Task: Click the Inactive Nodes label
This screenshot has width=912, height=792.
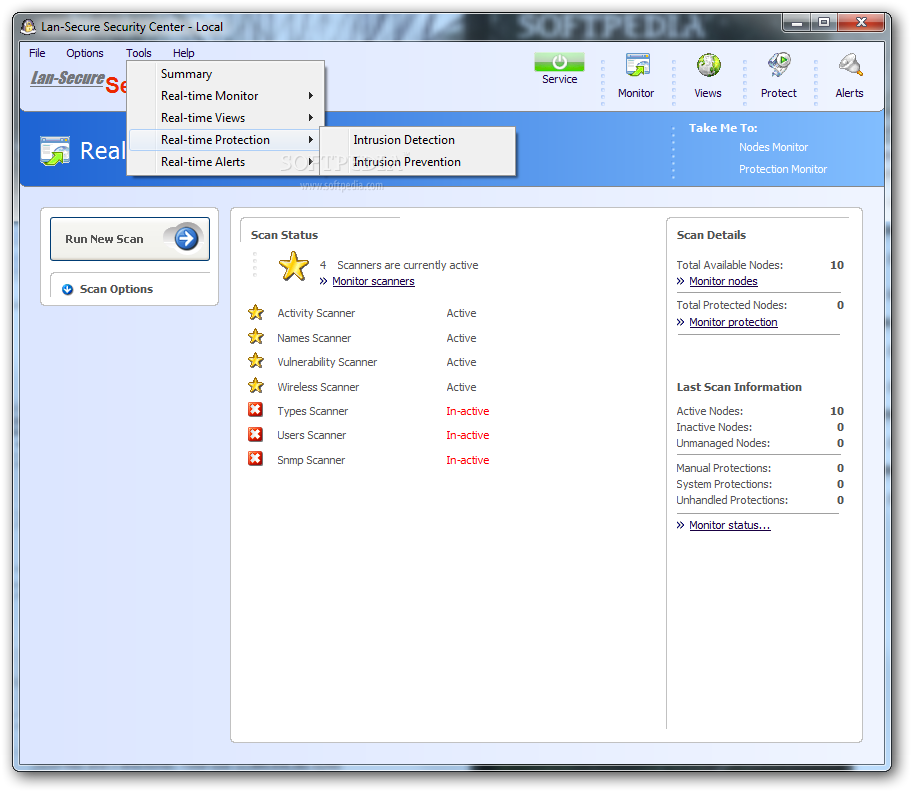Action: (x=714, y=427)
